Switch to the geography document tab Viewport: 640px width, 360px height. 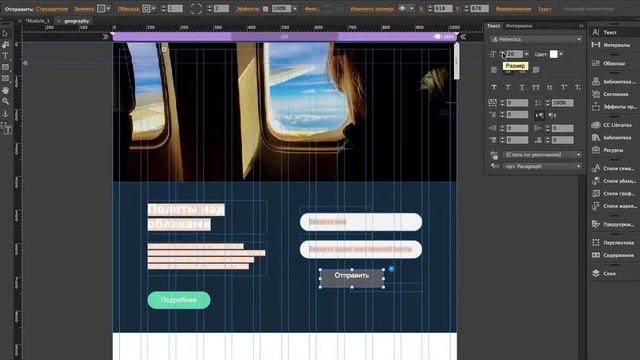(x=76, y=21)
